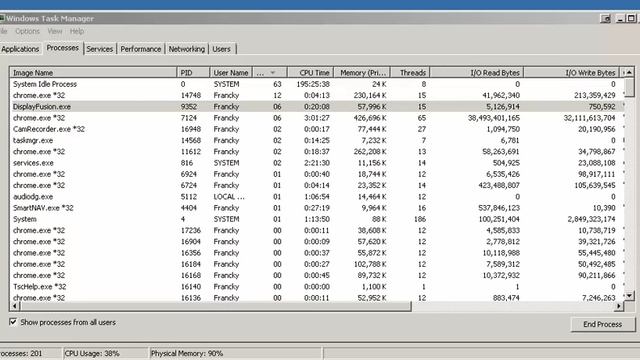
Task: Select the CamRecorder.exe *32 process
Action: (x=317, y=129)
